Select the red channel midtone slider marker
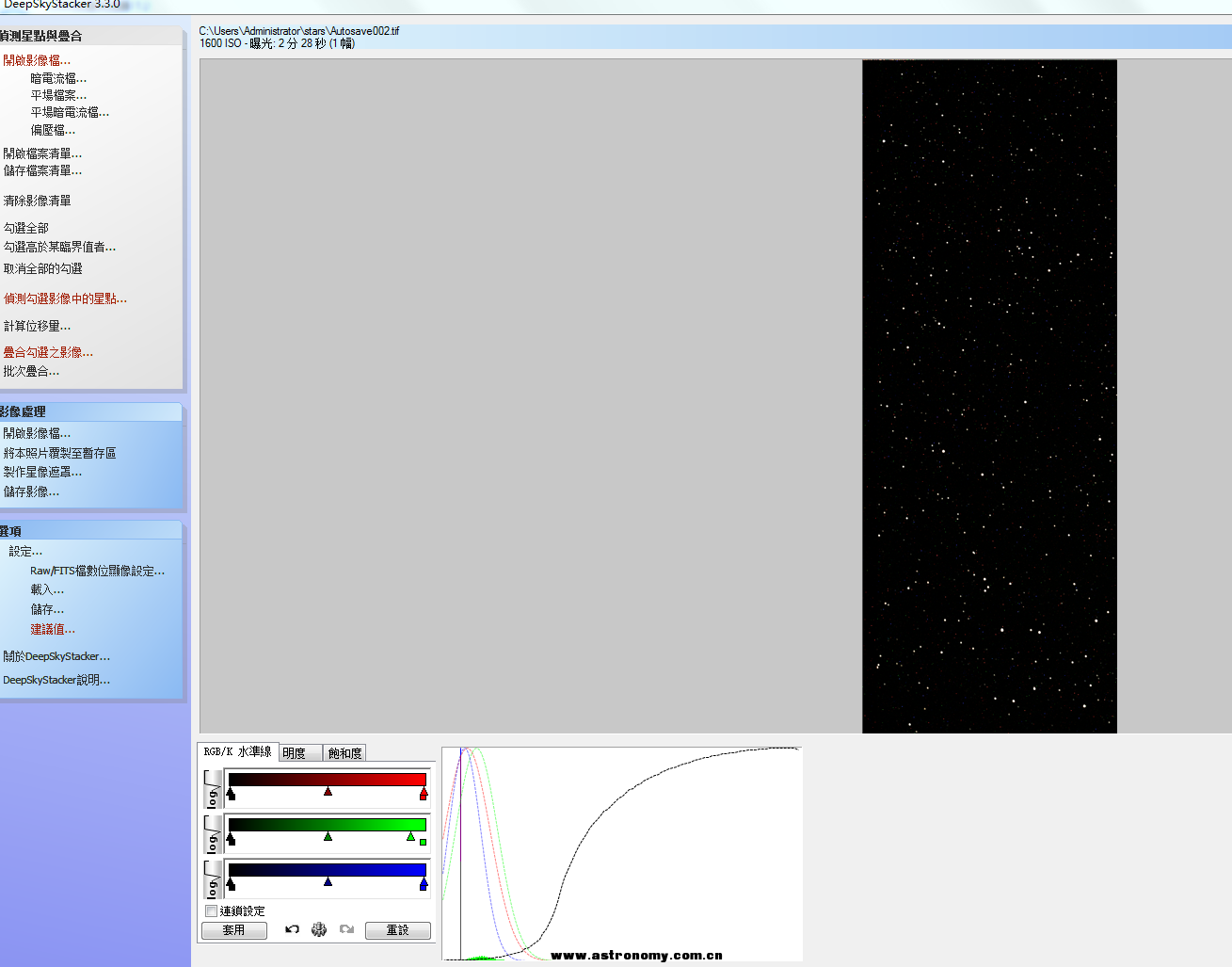This screenshot has height=967, width=1232. click(328, 792)
